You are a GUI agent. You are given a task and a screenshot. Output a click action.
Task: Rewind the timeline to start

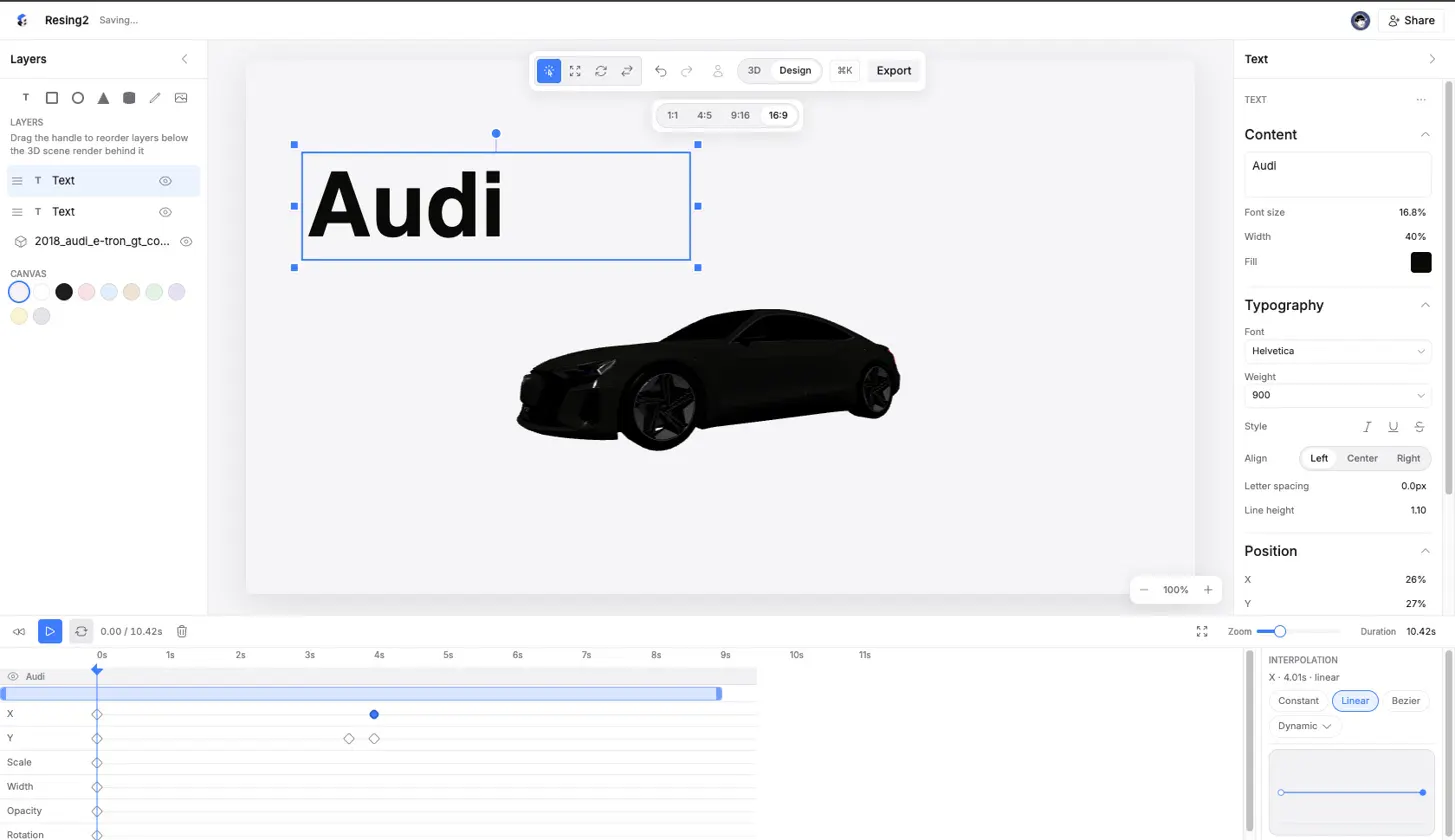(19, 632)
